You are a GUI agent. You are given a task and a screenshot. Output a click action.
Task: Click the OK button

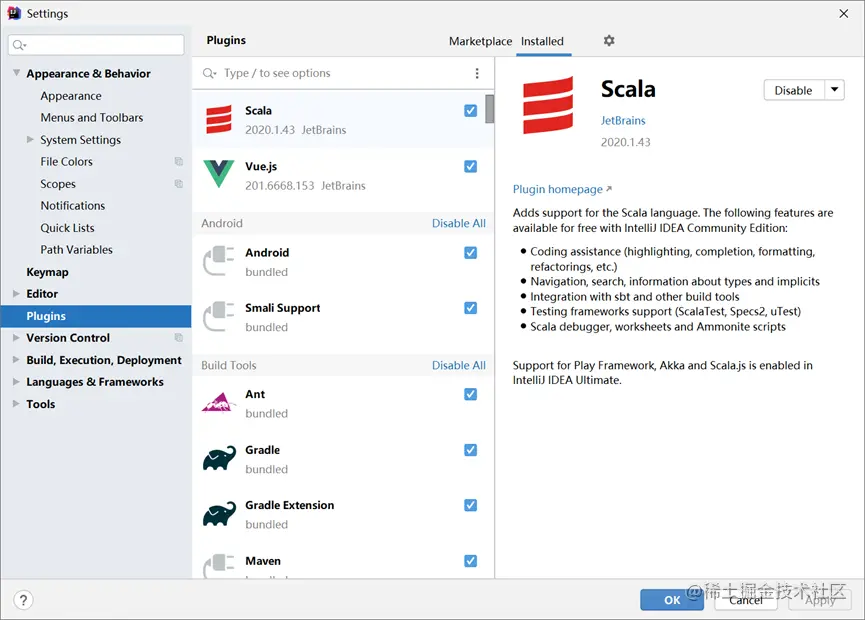pos(671,600)
